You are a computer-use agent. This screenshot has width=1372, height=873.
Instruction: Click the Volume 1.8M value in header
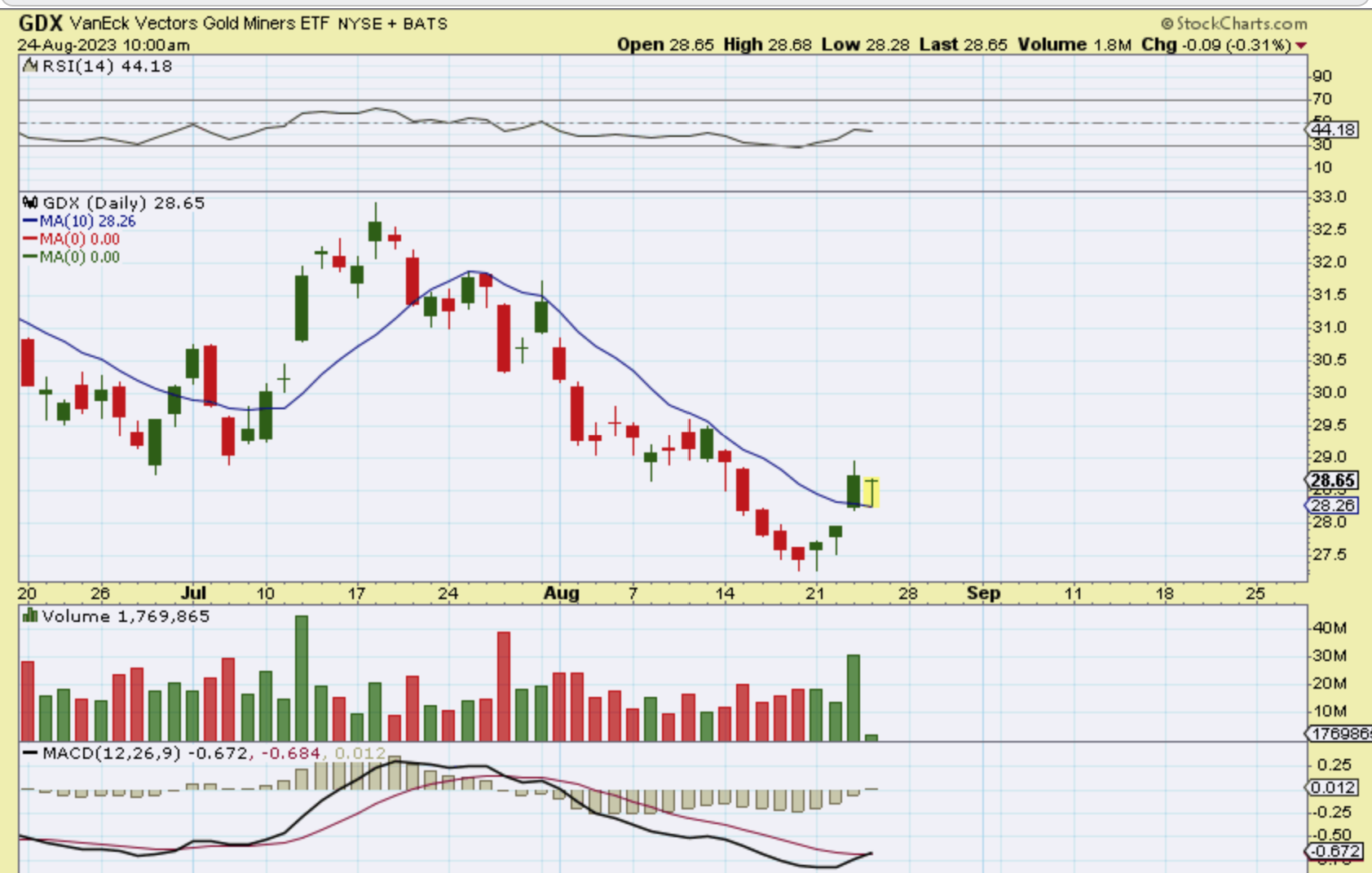(1074, 45)
